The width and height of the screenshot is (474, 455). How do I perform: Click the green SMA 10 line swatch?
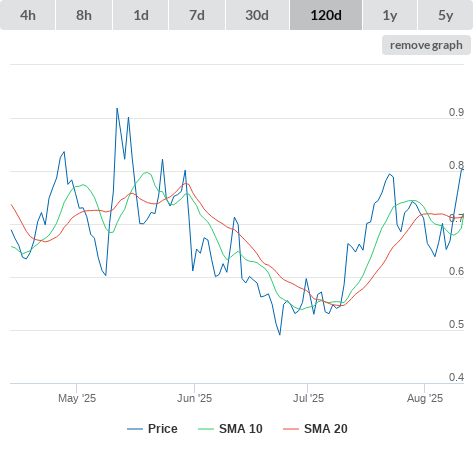tap(206, 429)
